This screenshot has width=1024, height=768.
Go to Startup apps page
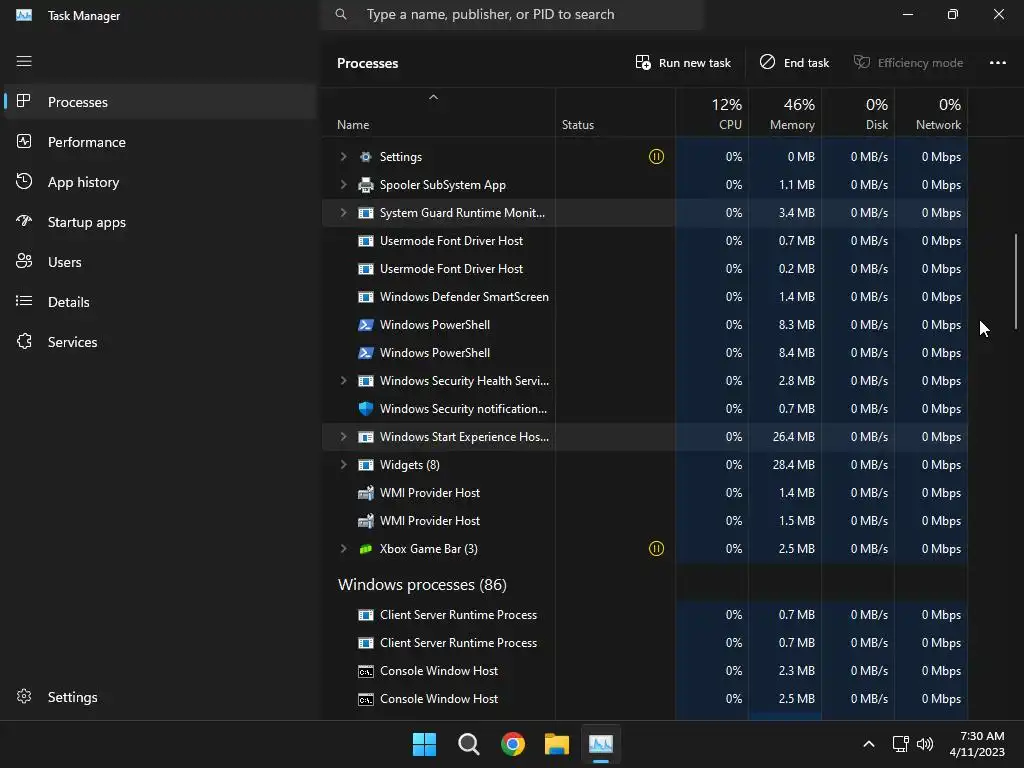(160, 222)
